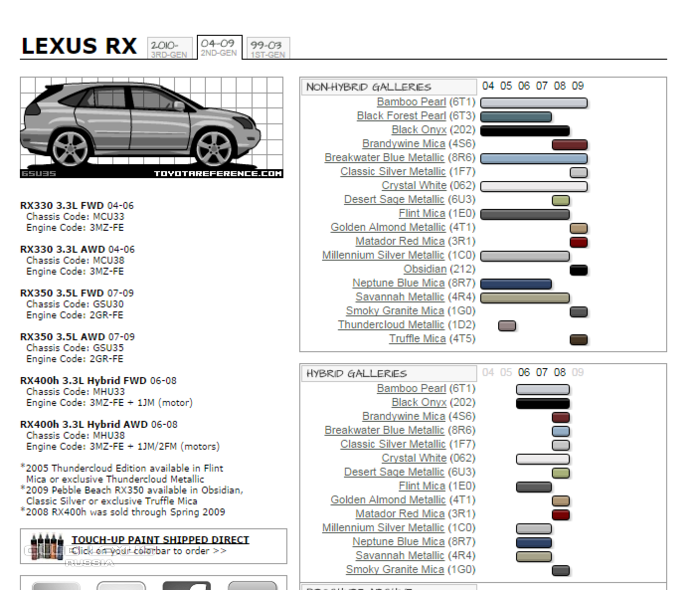Click Flint Mica non-hybrid color bar
The height and width of the screenshot is (590, 700).
pyautogui.click(x=525, y=214)
